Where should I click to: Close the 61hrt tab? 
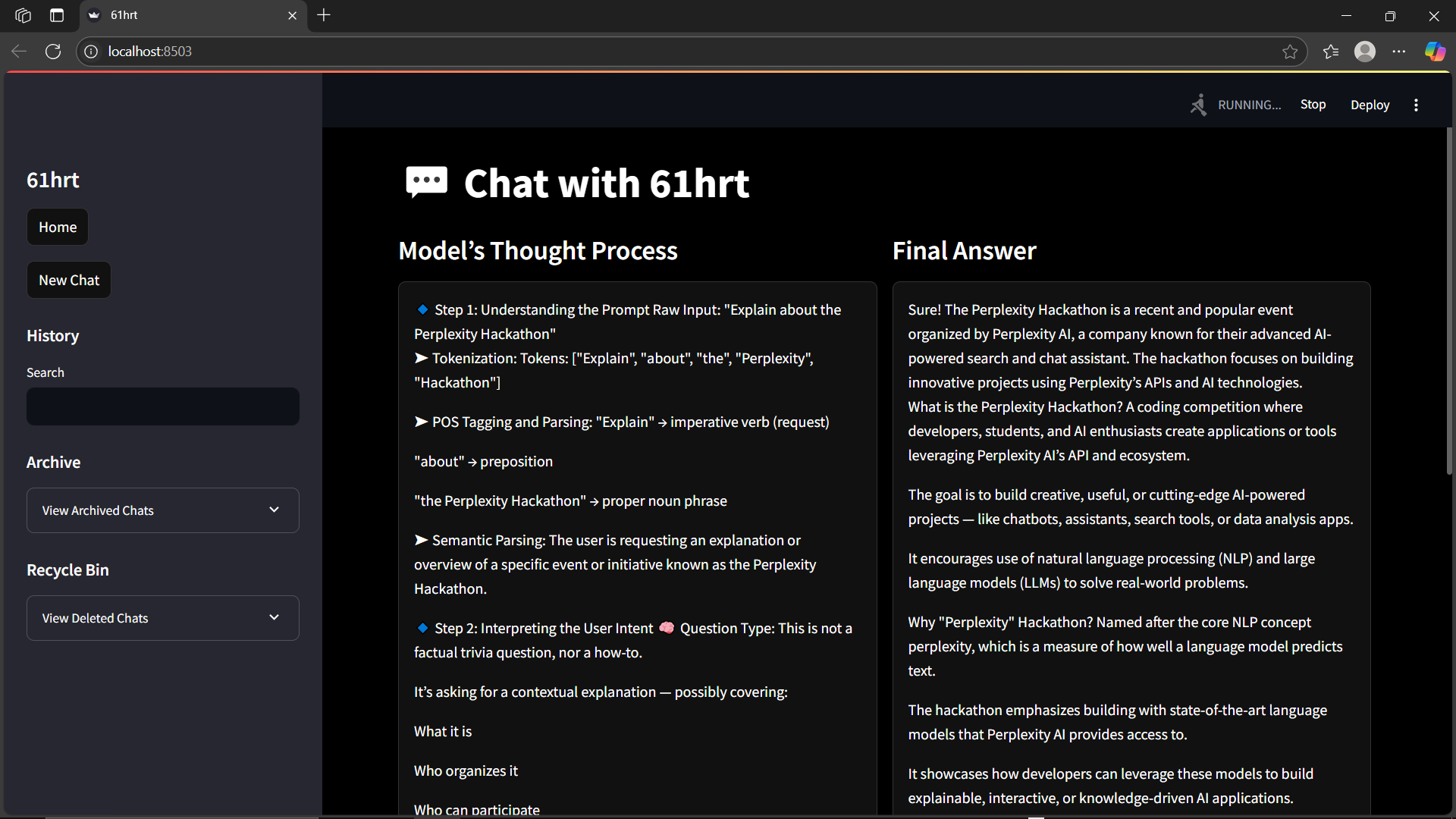point(292,15)
